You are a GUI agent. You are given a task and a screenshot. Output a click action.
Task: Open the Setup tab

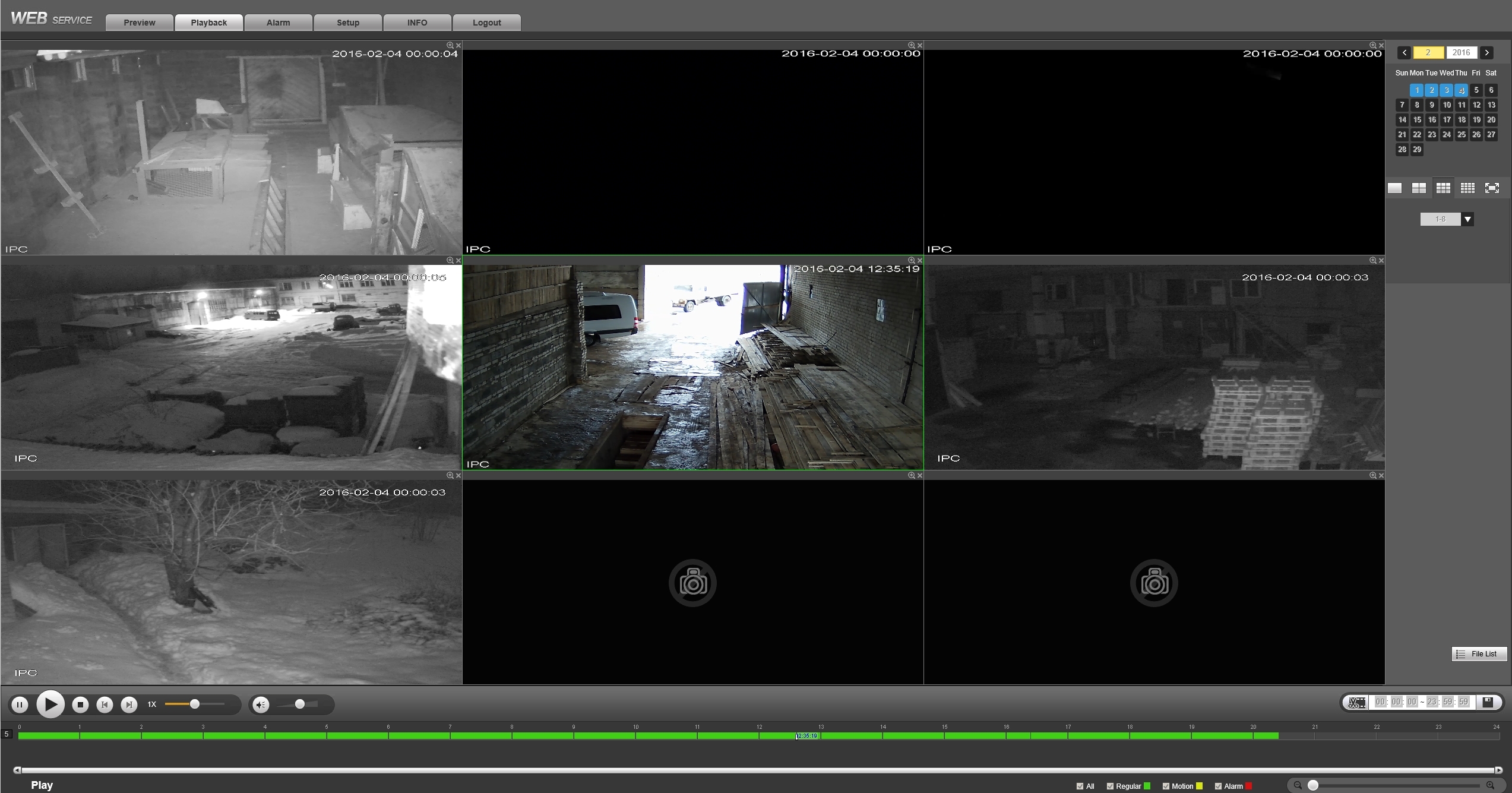click(348, 23)
